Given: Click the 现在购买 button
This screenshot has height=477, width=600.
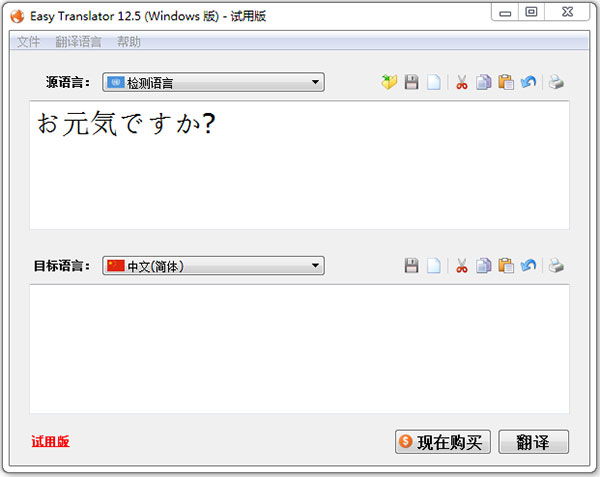Looking at the screenshot, I should coord(443,442).
